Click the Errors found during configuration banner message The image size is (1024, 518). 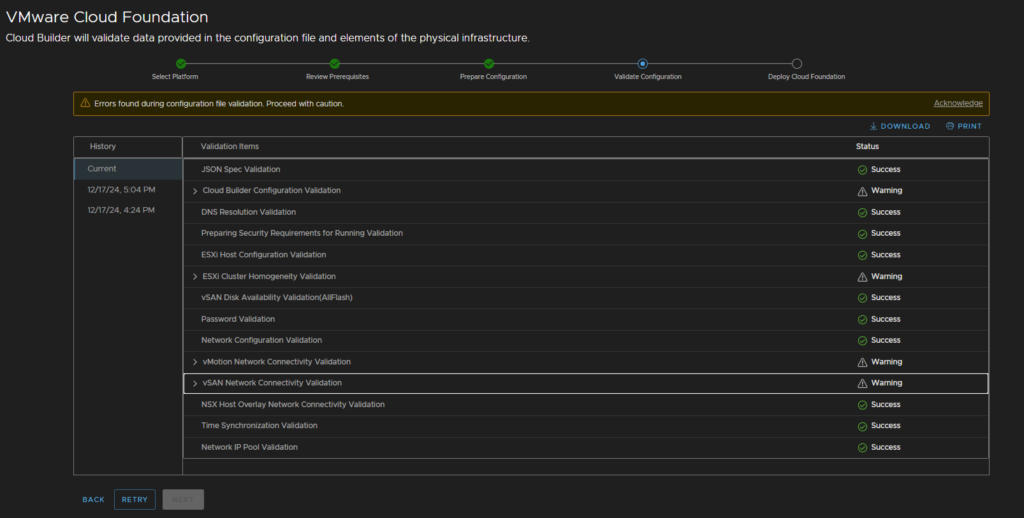[219, 103]
